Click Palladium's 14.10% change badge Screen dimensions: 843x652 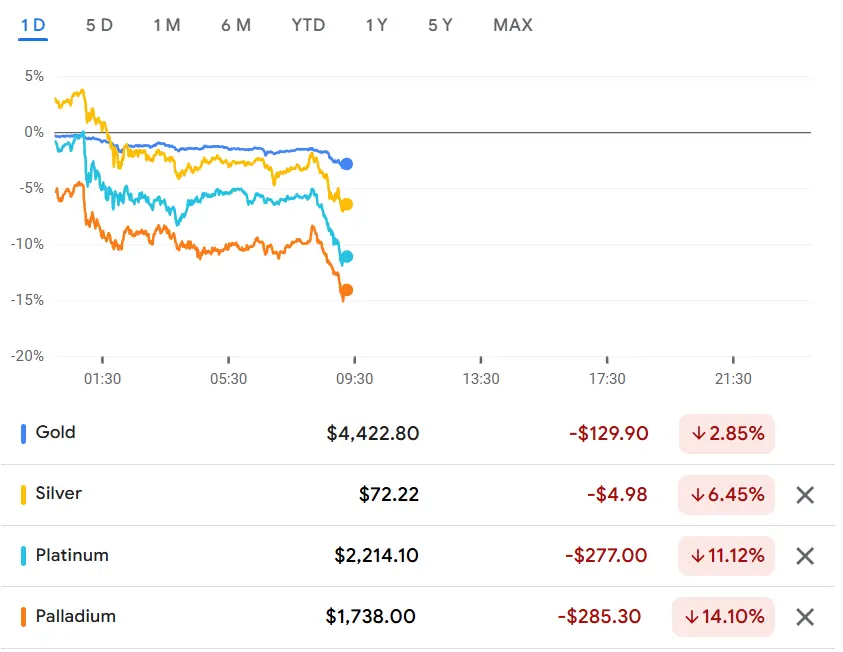[x=724, y=617]
